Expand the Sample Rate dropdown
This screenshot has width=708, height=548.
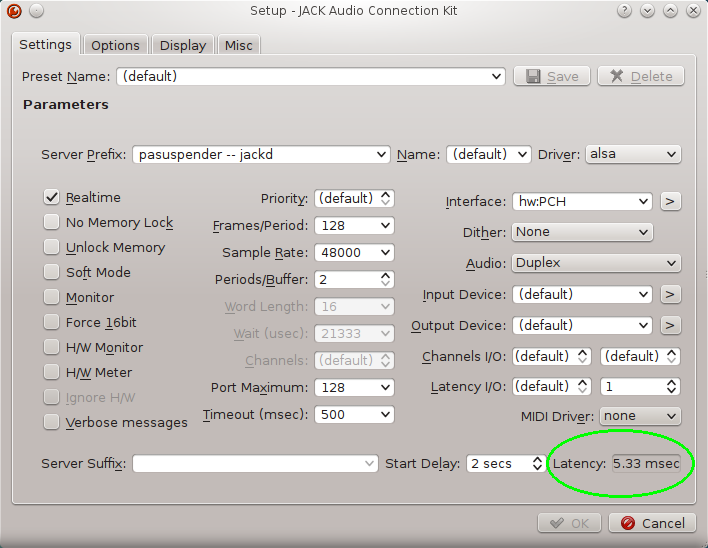(x=354, y=253)
